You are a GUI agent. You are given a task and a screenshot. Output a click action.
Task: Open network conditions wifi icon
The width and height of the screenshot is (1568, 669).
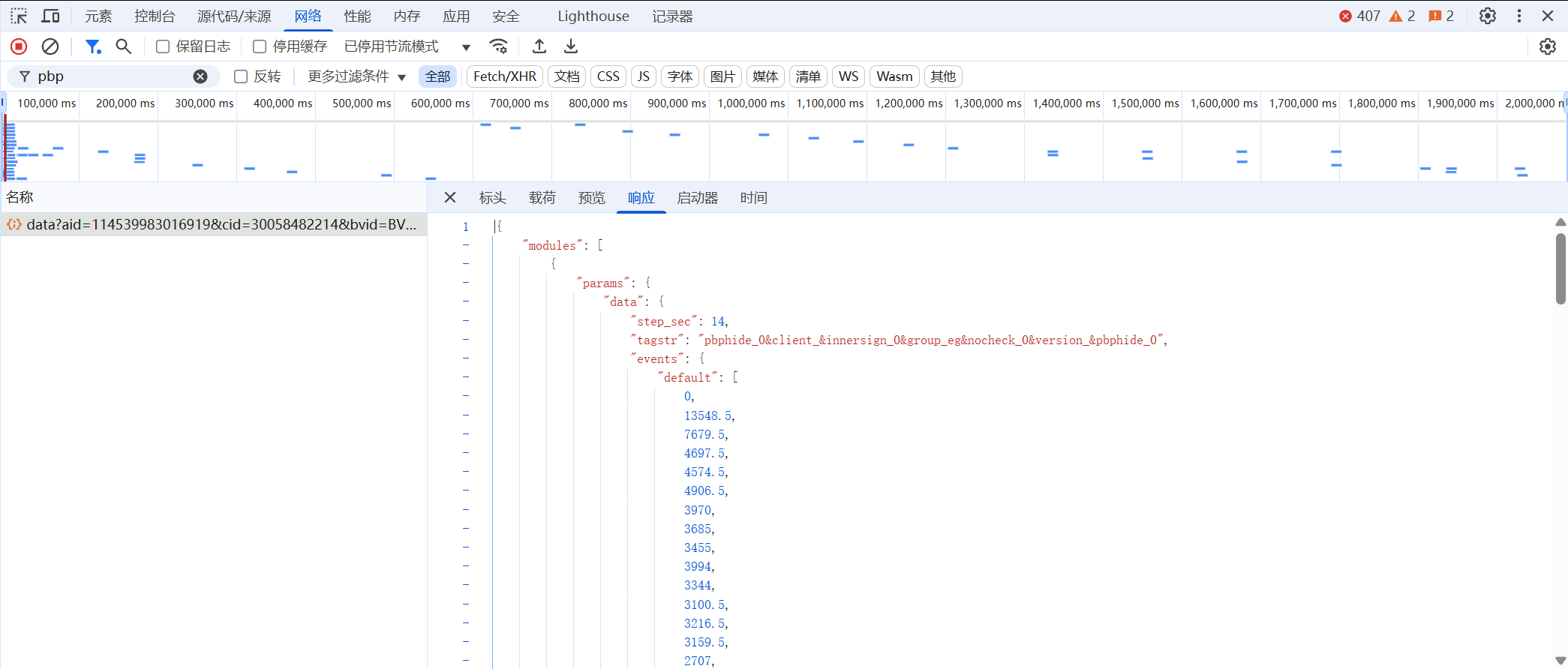[498, 46]
